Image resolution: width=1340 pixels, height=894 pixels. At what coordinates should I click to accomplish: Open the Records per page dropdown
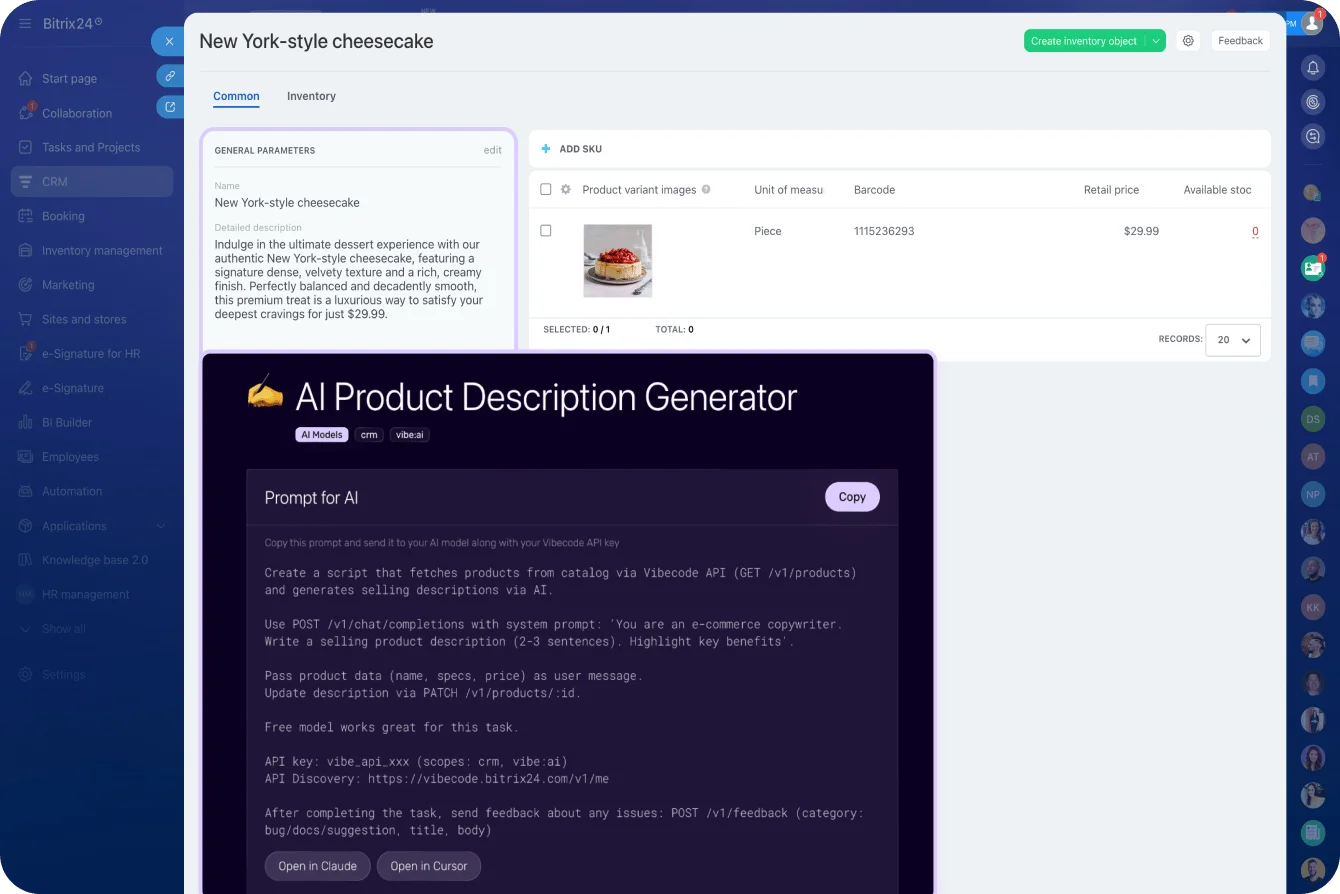click(1233, 340)
